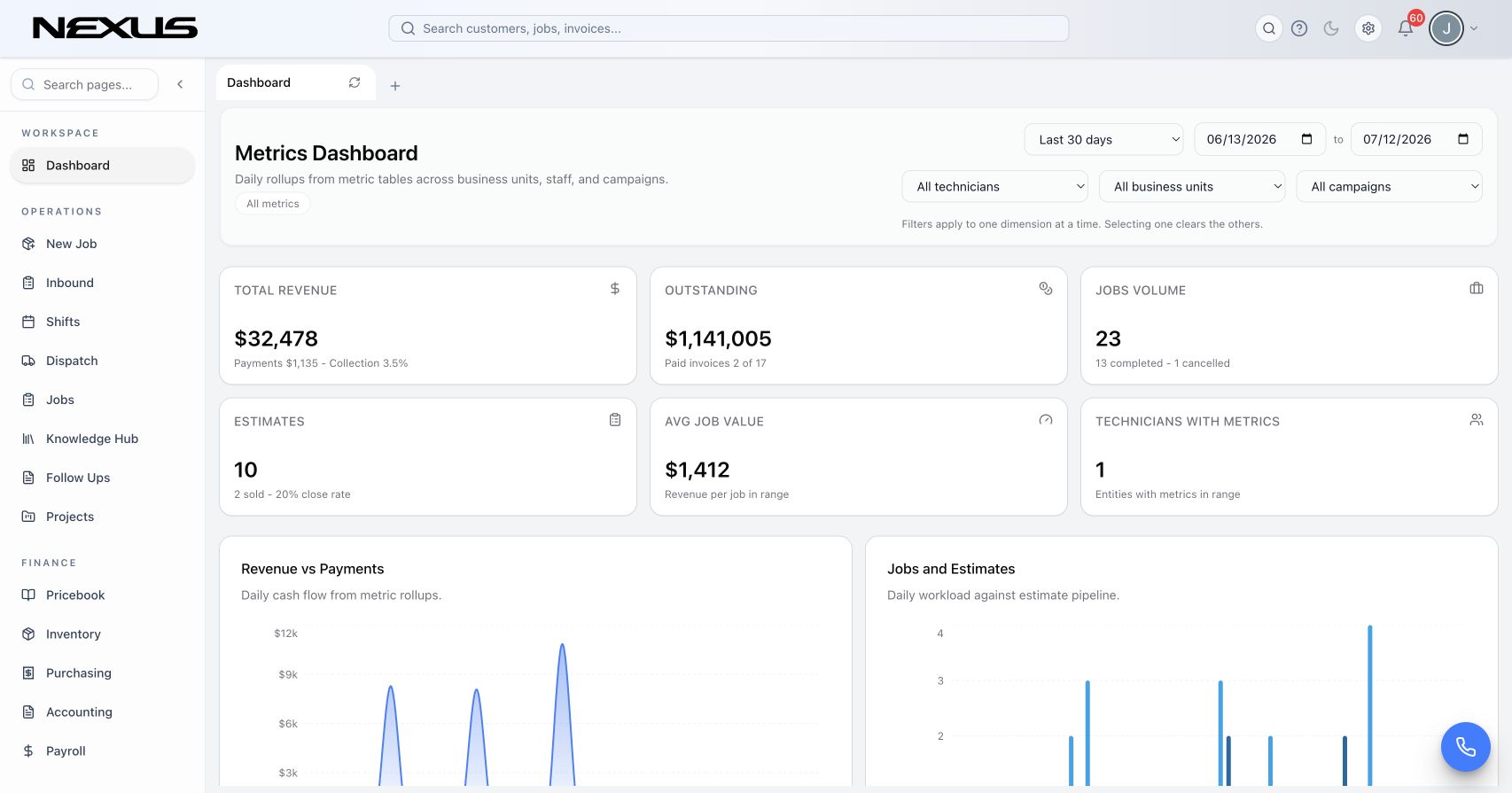Screen dimensions: 1512x793
Task: Open Dashboard in the sidebar
Action: 102,166
